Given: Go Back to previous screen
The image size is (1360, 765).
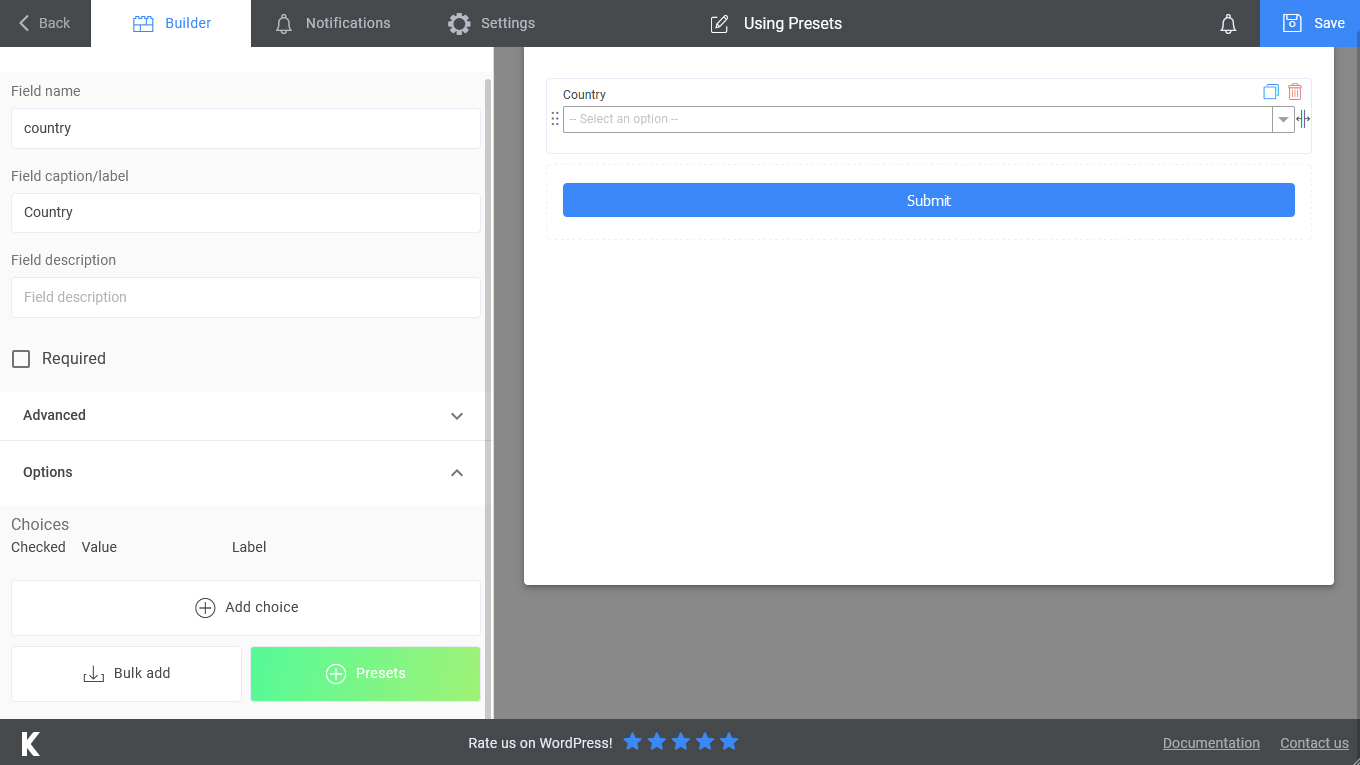Looking at the screenshot, I should click(45, 23).
